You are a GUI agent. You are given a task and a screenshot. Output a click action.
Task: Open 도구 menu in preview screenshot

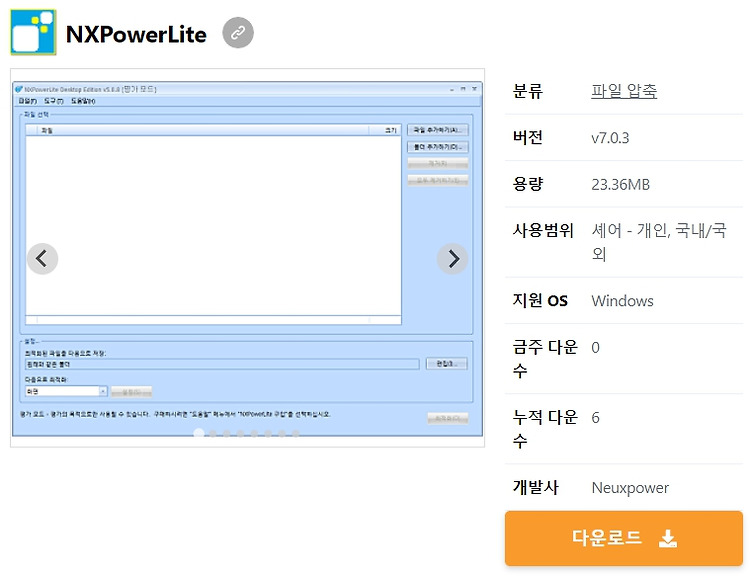(54, 101)
